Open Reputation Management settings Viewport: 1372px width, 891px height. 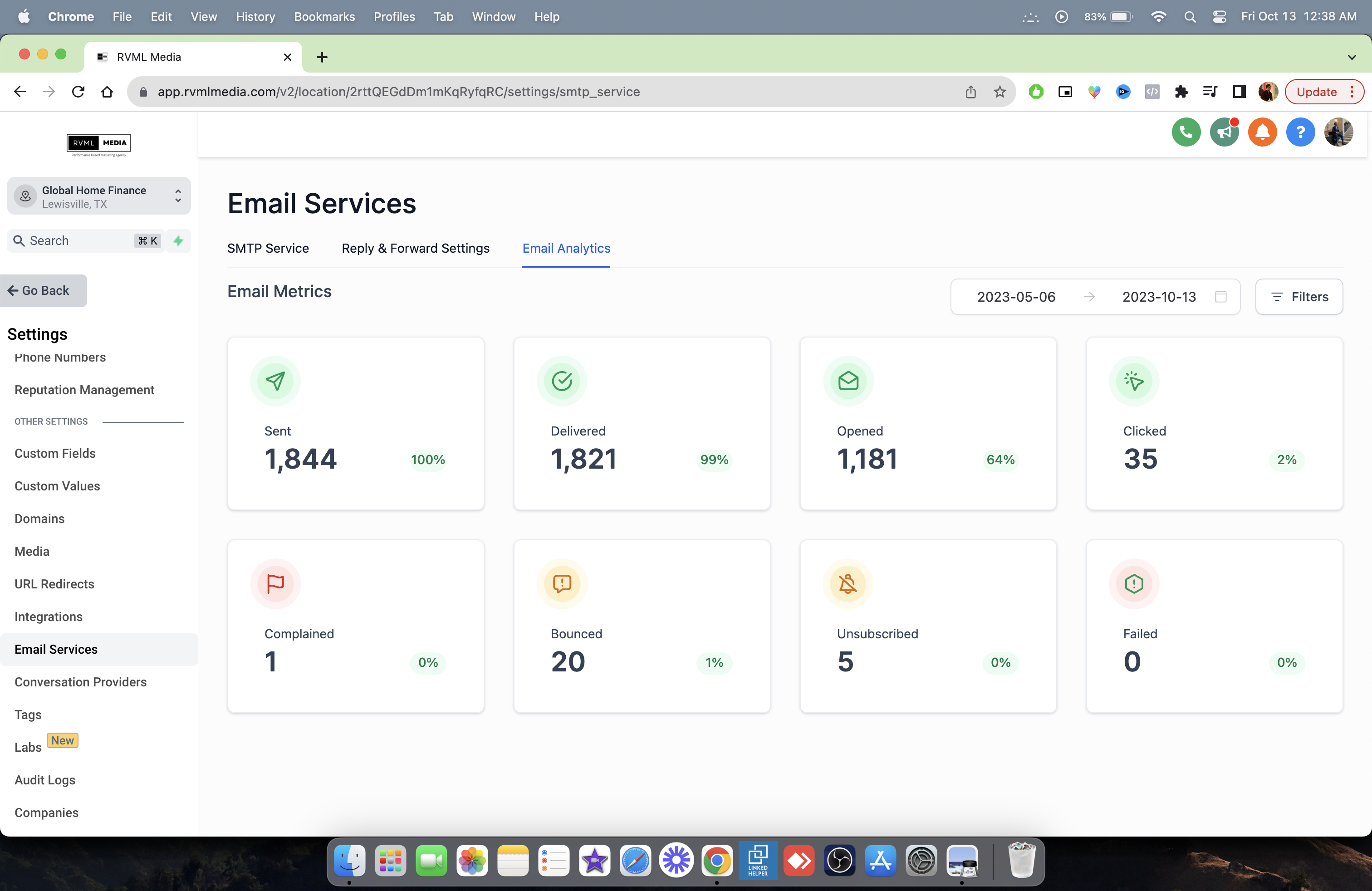coord(85,390)
